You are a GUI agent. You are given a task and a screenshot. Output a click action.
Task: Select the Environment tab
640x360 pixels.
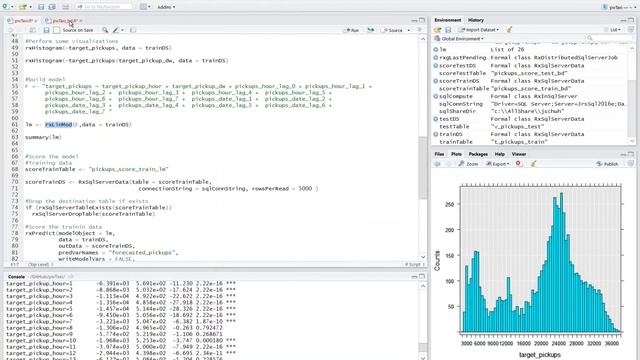(447, 20)
